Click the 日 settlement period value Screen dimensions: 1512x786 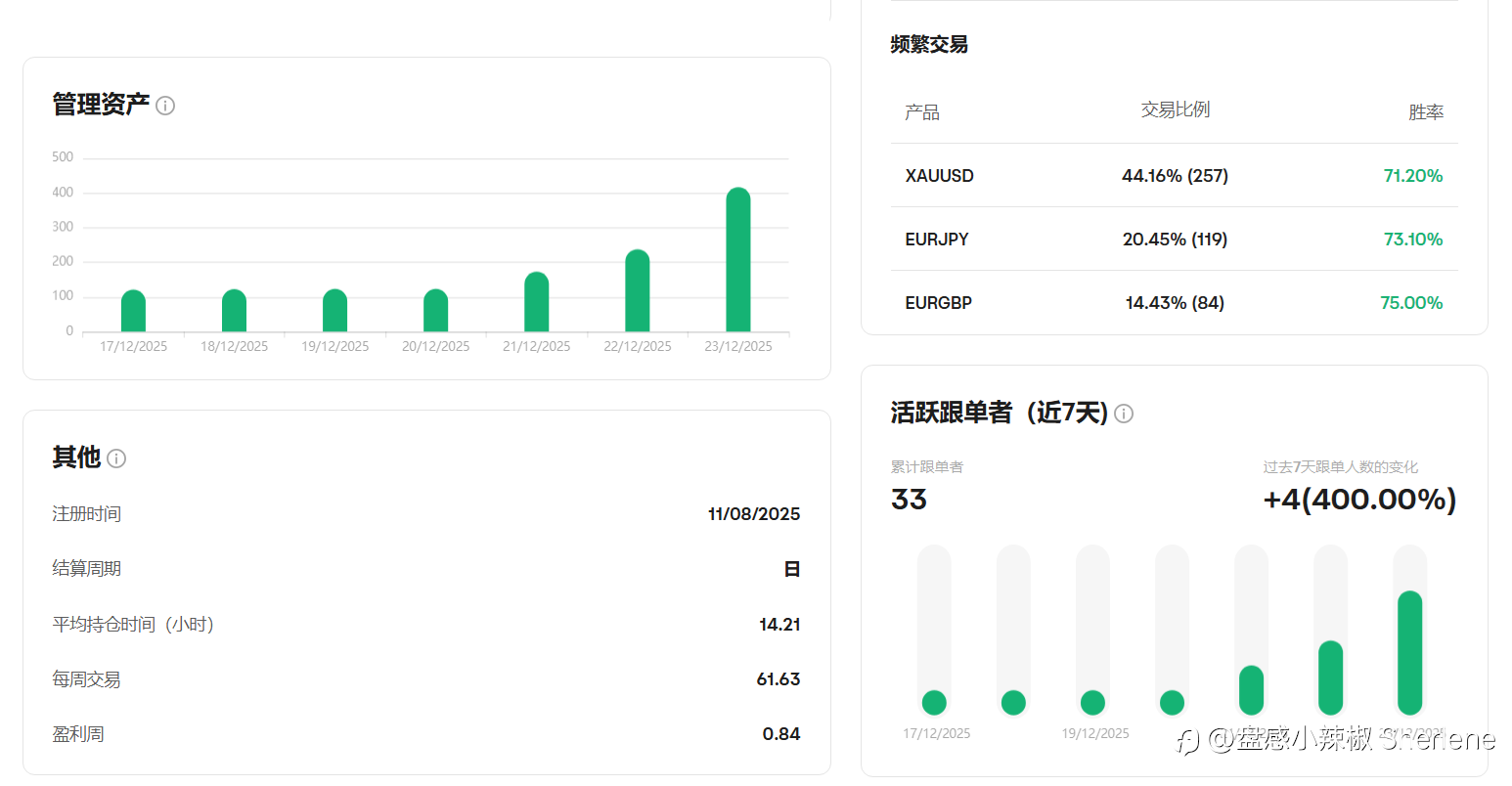click(x=792, y=569)
